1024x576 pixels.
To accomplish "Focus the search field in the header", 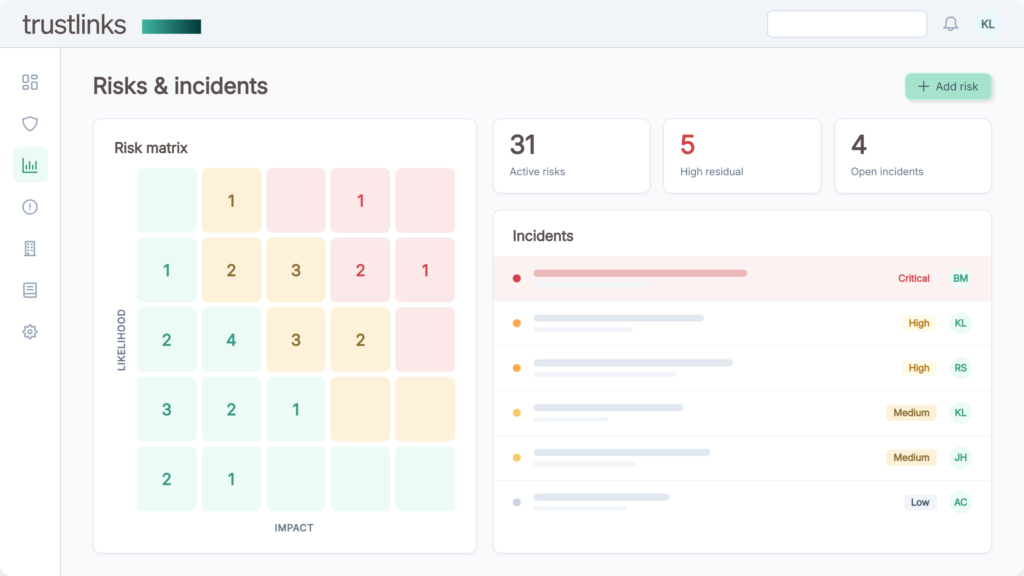I will point(847,24).
